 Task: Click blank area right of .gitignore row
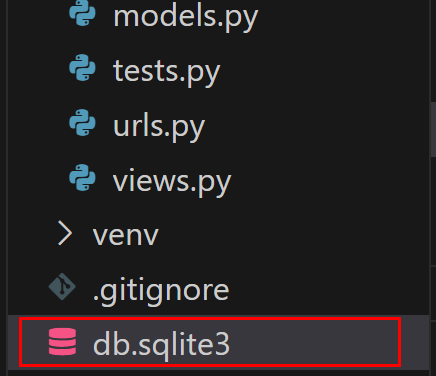click(x=328, y=288)
